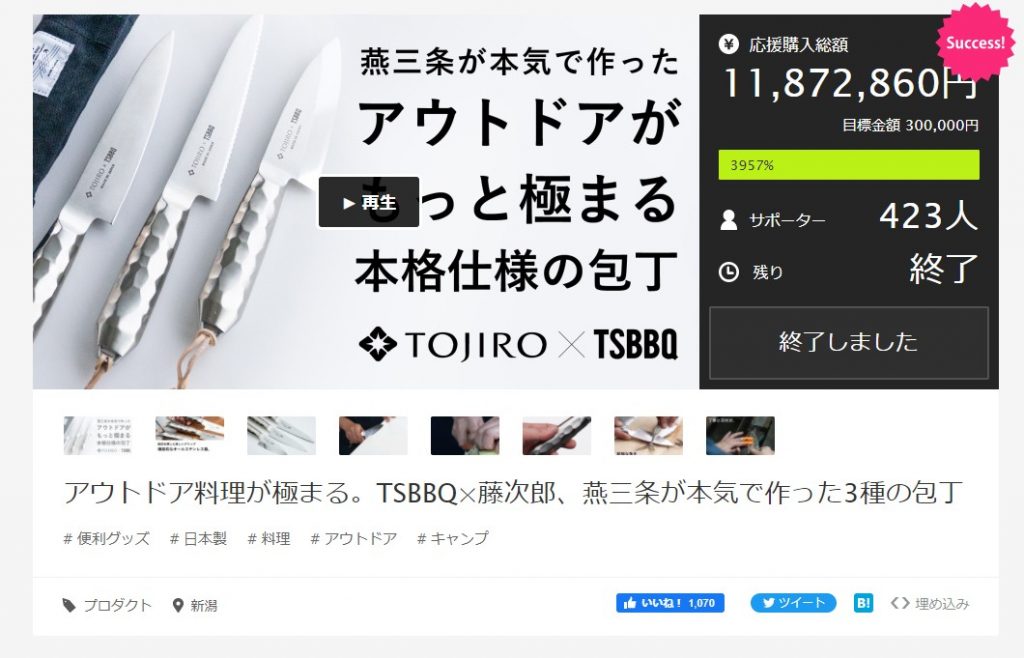Select the third thumbnail of three knives
This screenshot has width=1024, height=658.
click(x=281, y=435)
